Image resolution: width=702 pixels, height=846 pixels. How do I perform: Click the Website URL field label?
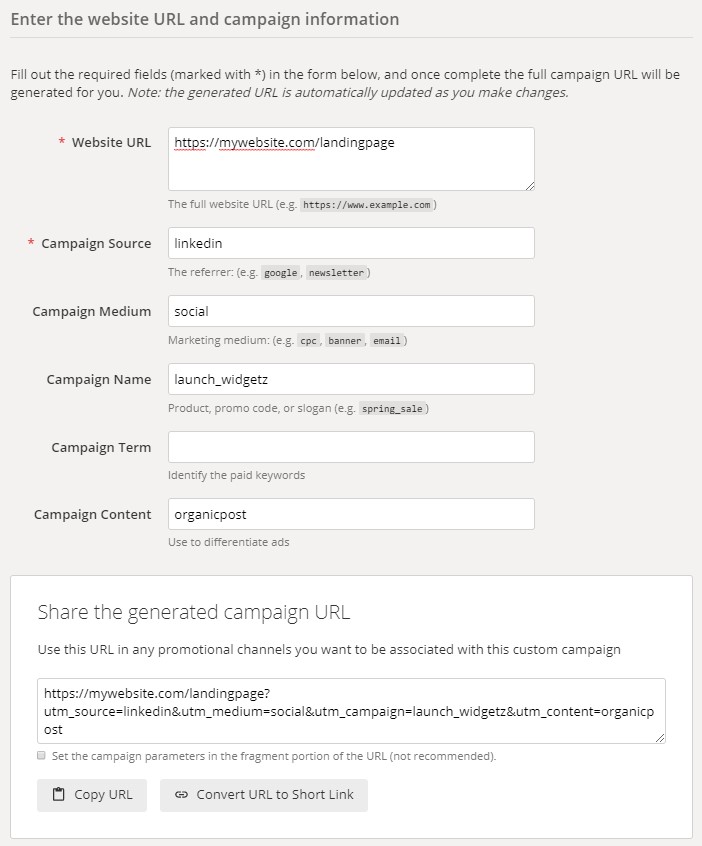(x=111, y=143)
